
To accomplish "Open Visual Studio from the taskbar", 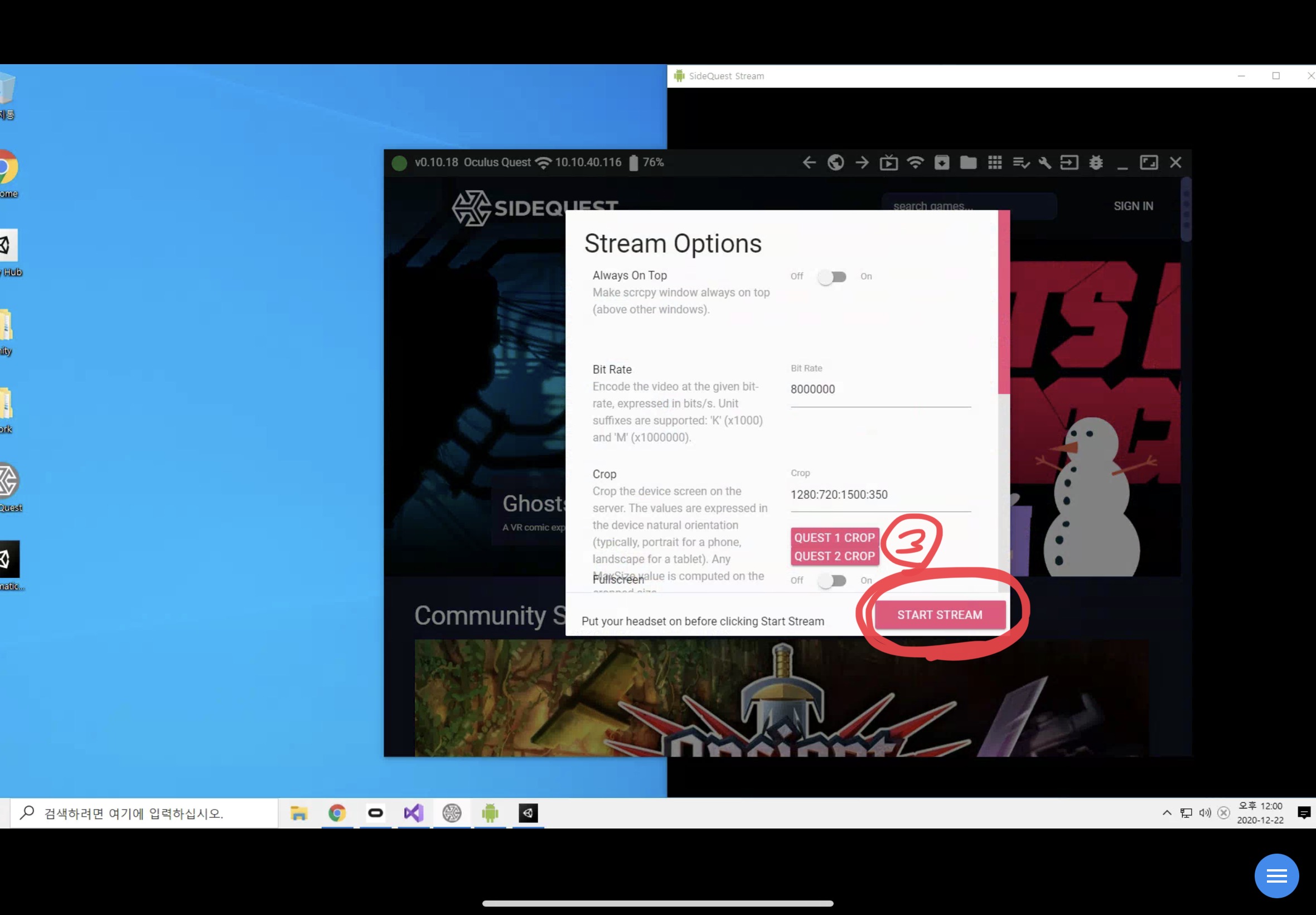I will (414, 813).
